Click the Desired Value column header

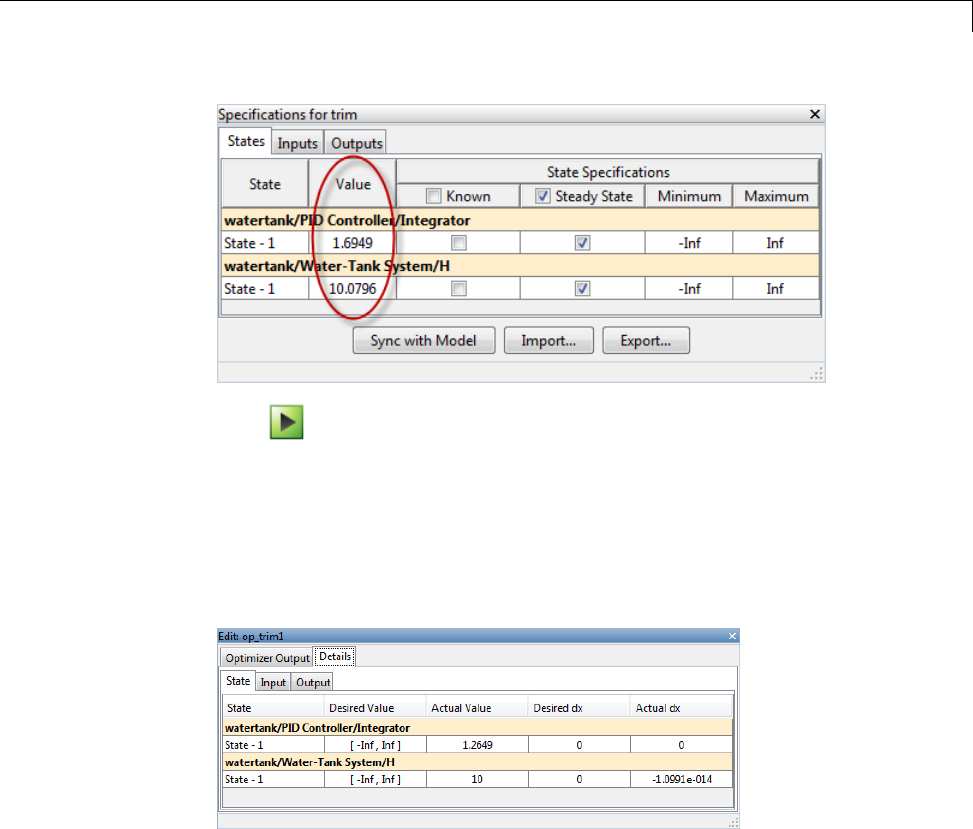click(x=375, y=708)
